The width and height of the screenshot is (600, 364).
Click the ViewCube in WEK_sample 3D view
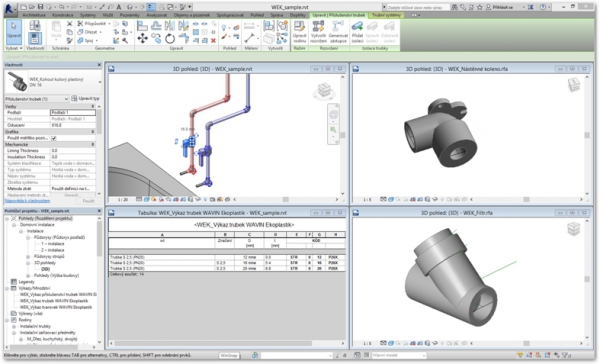click(324, 91)
